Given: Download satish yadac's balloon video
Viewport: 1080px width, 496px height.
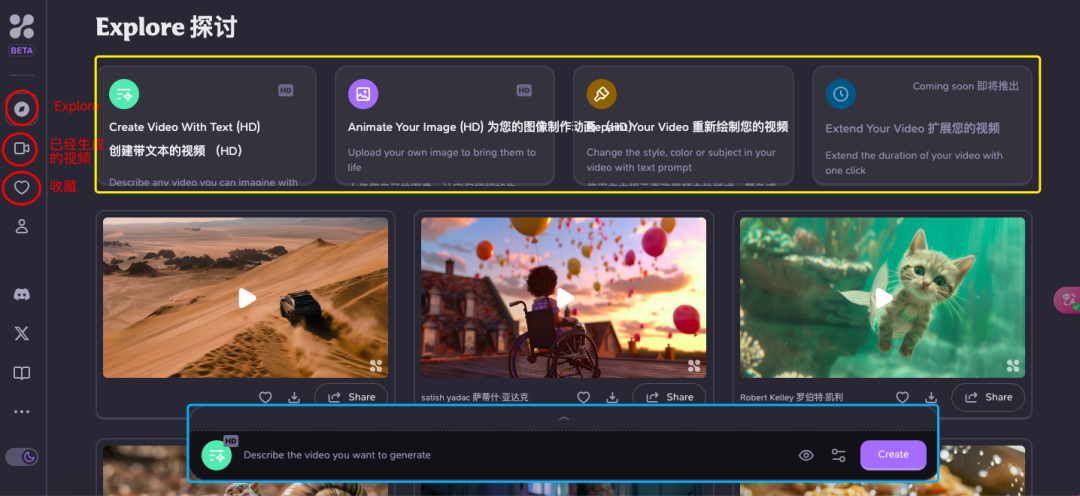Looking at the screenshot, I should point(612,397).
